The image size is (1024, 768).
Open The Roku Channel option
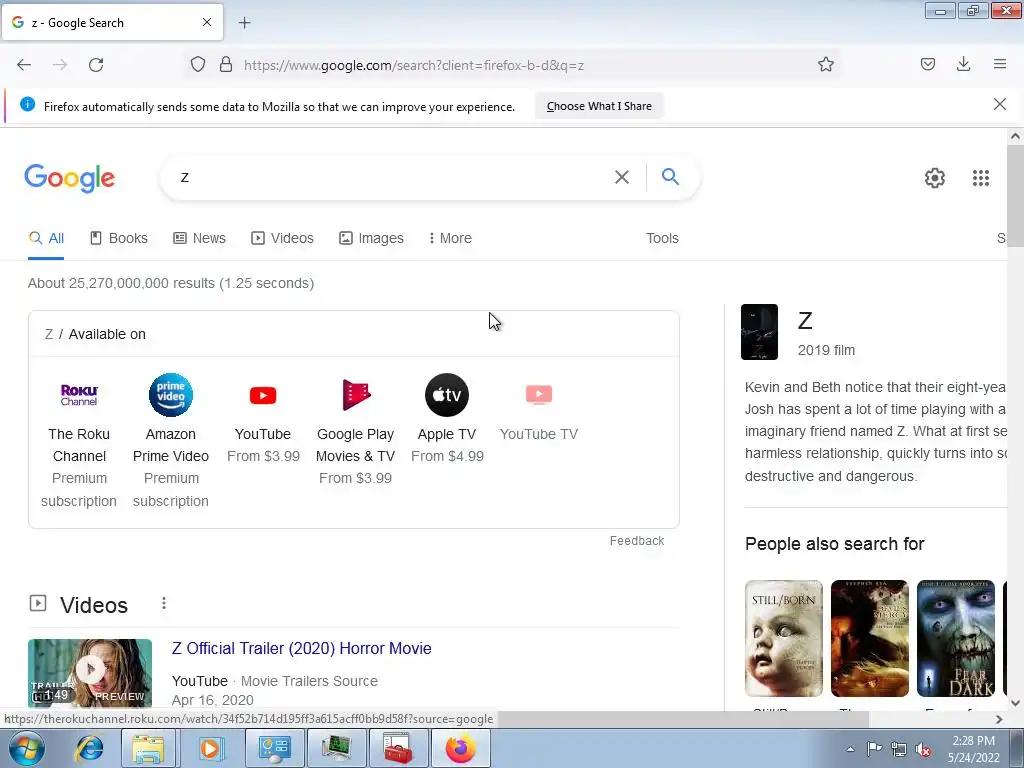coord(79,440)
